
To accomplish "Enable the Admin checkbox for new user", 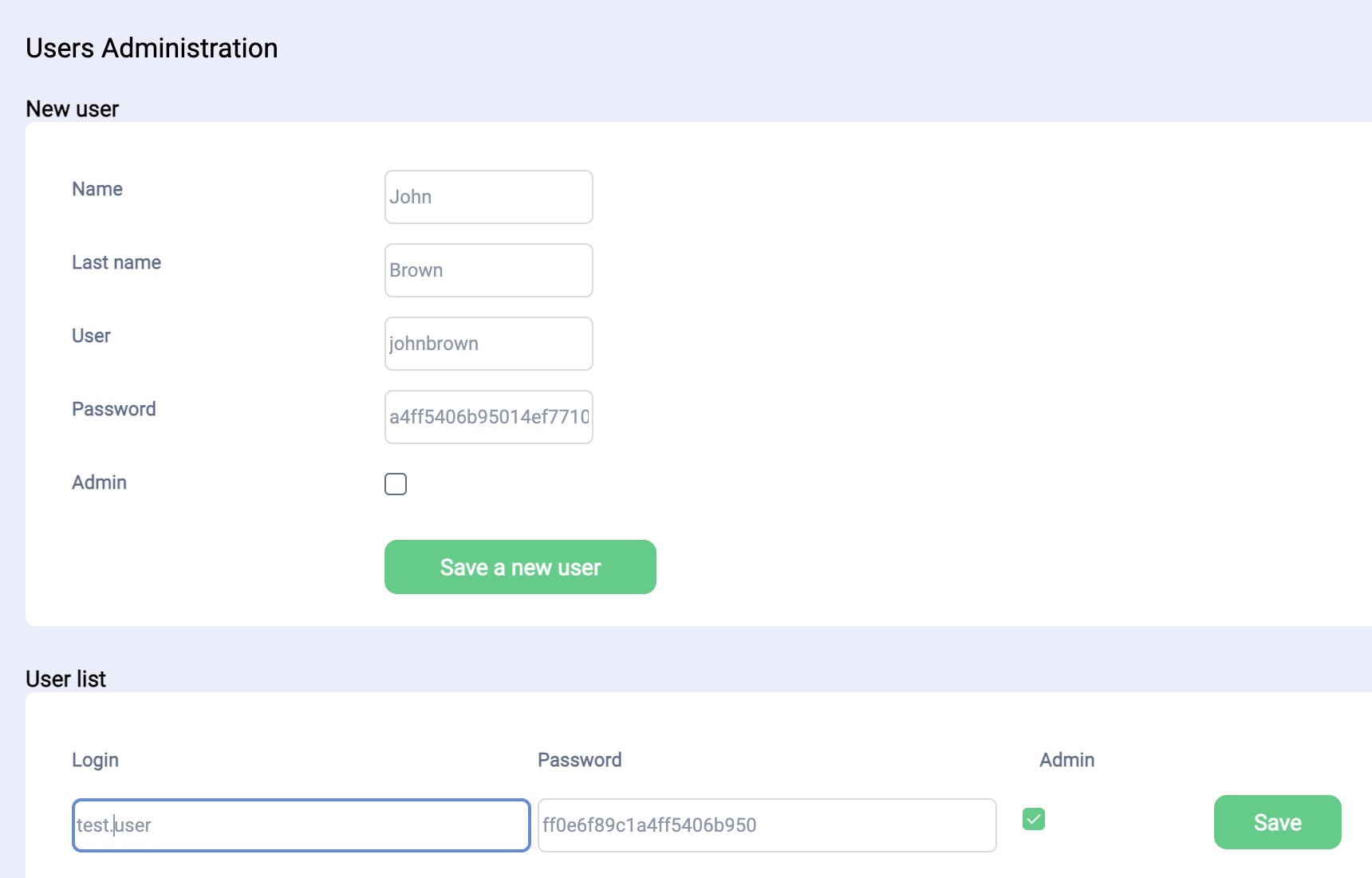I will (396, 484).
